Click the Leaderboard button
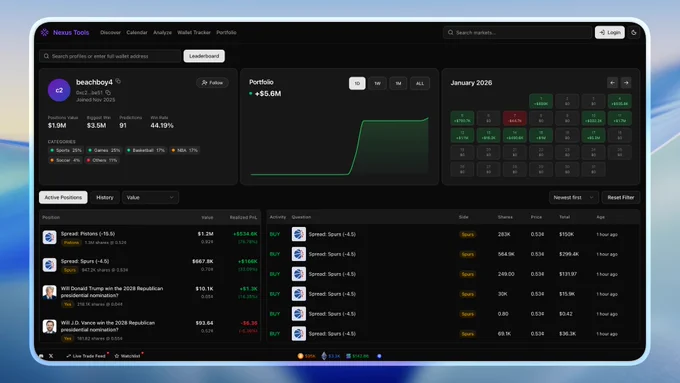 pyautogui.click(x=204, y=56)
